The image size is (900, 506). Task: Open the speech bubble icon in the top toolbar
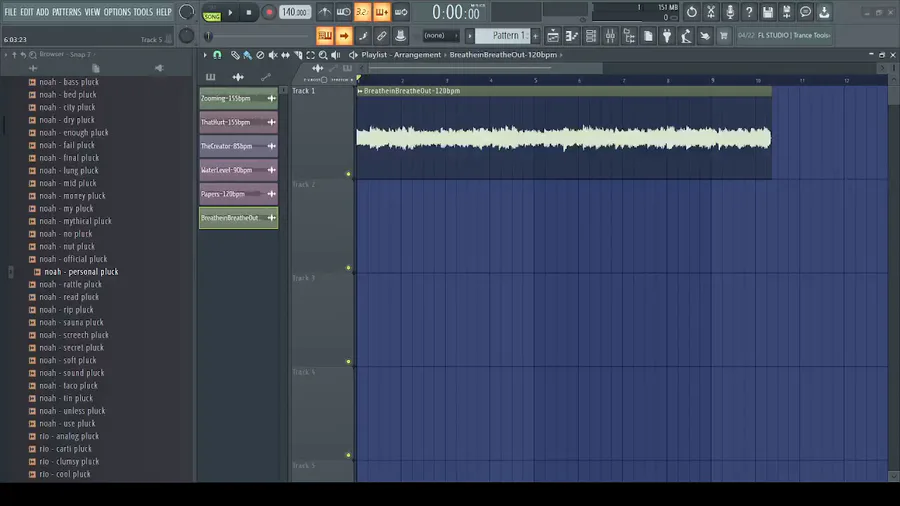805,12
